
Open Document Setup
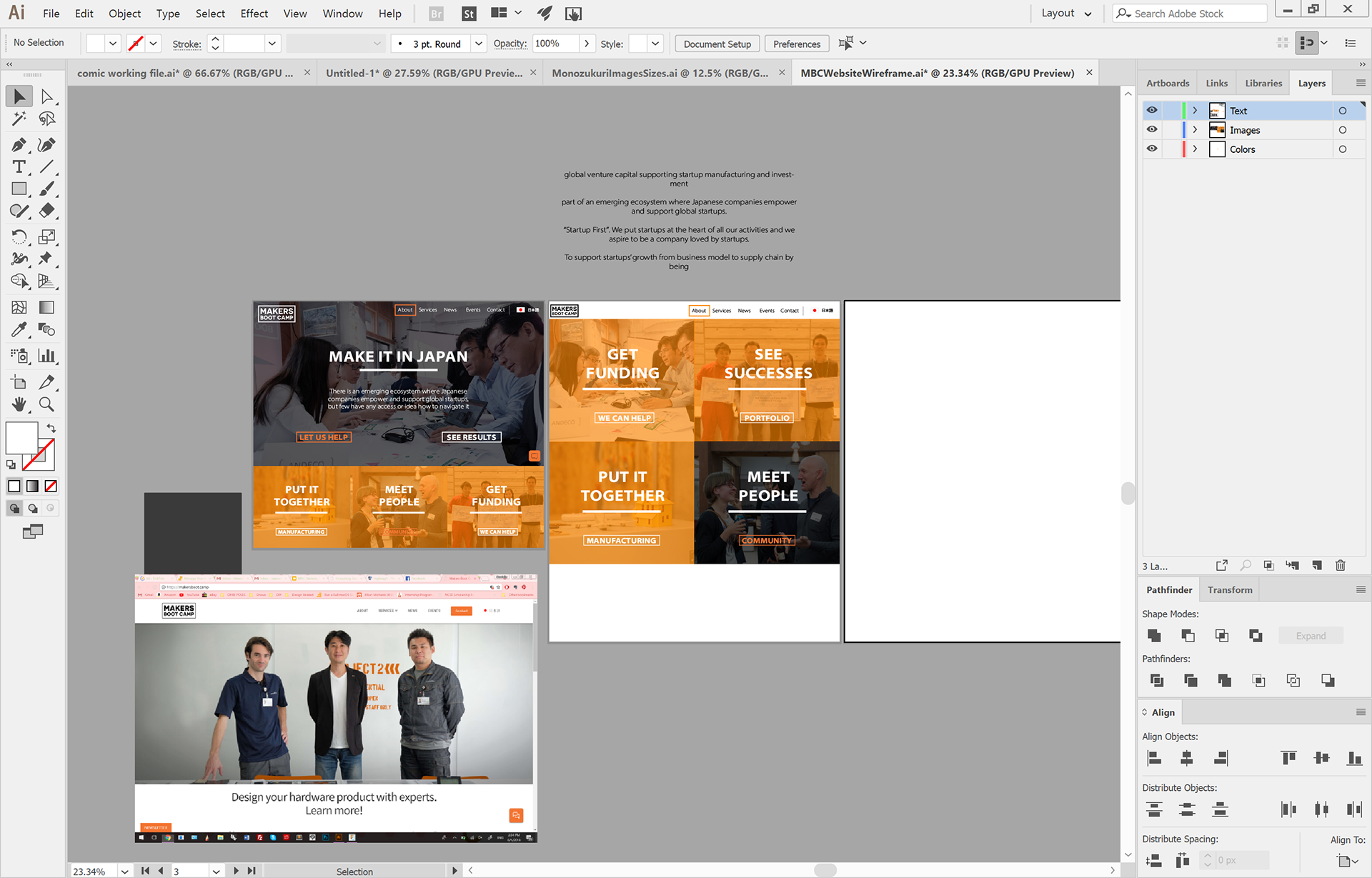tap(717, 44)
